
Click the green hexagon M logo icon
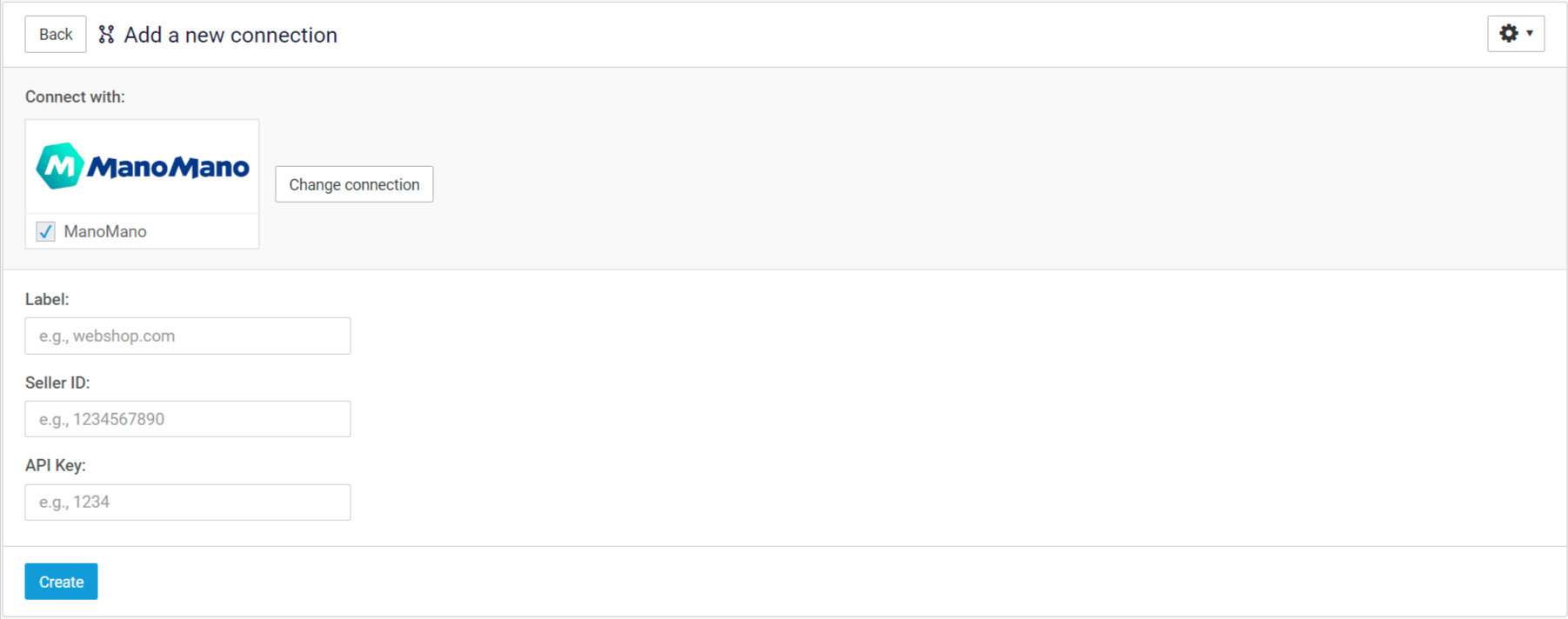point(60,166)
